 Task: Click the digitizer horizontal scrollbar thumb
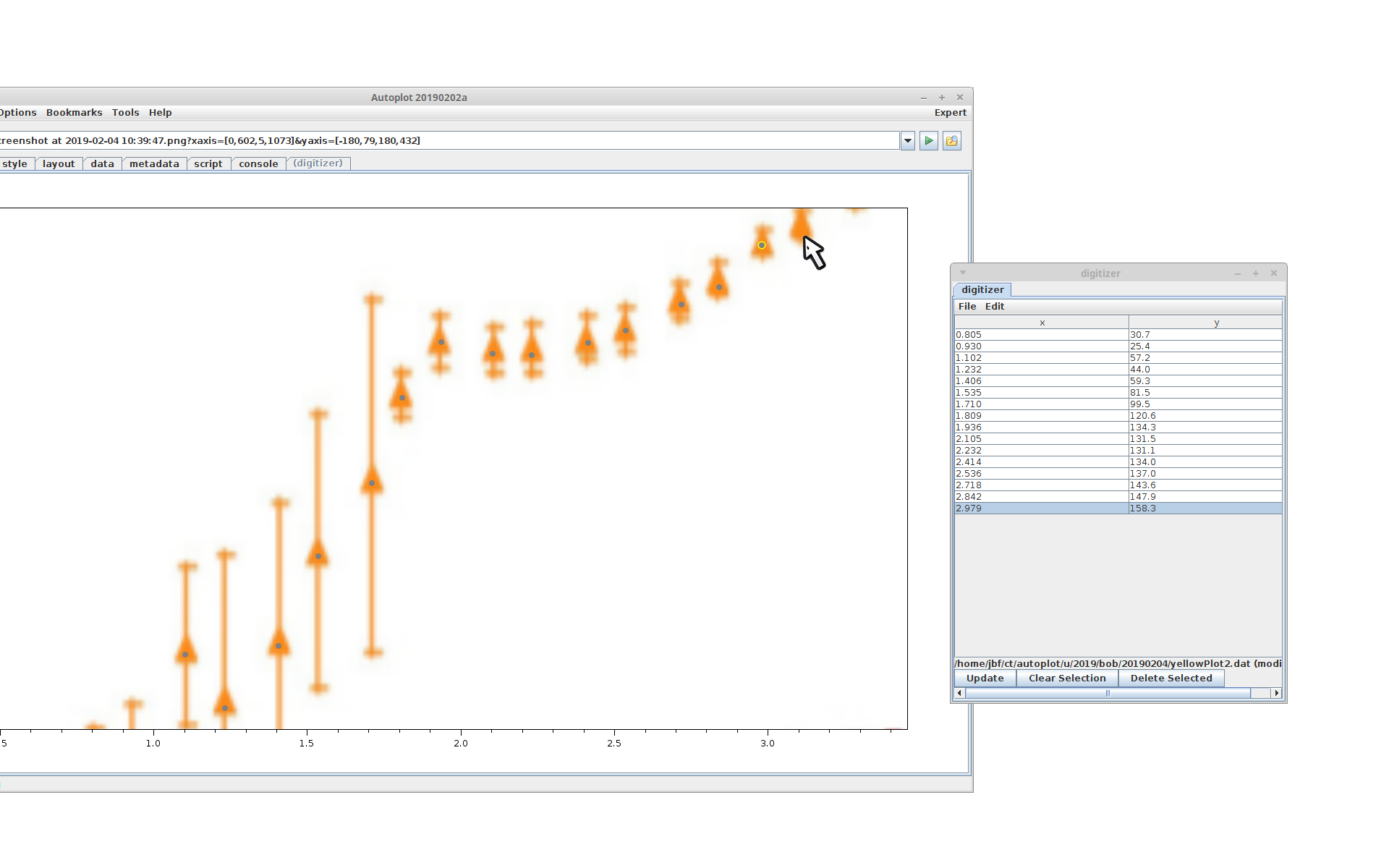[x=1108, y=693]
